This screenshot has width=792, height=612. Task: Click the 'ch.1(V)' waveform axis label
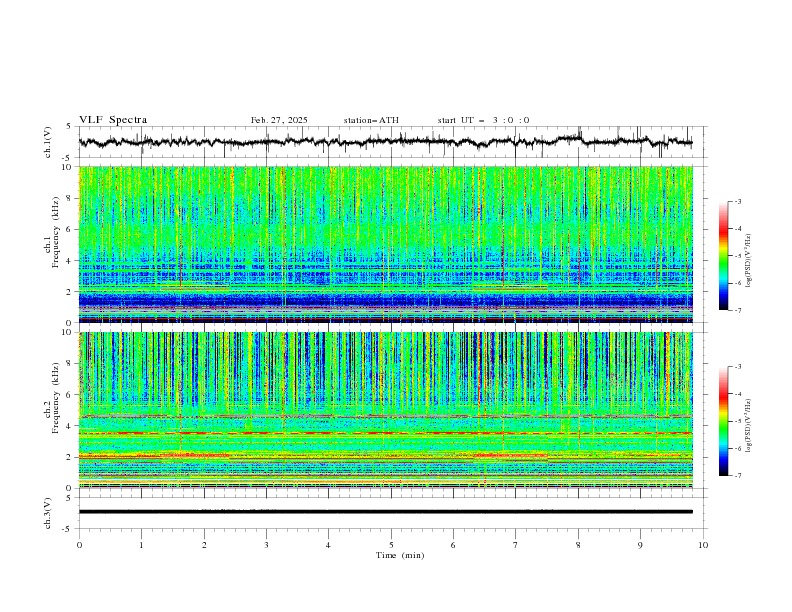48,142
